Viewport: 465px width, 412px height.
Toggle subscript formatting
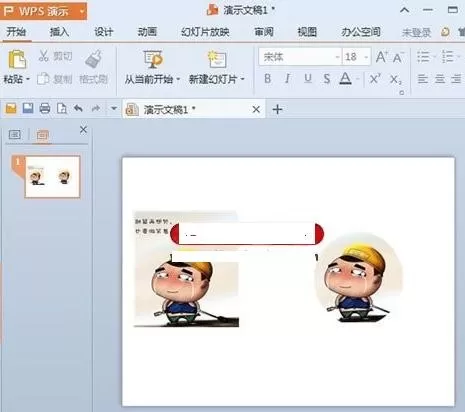tap(396, 79)
